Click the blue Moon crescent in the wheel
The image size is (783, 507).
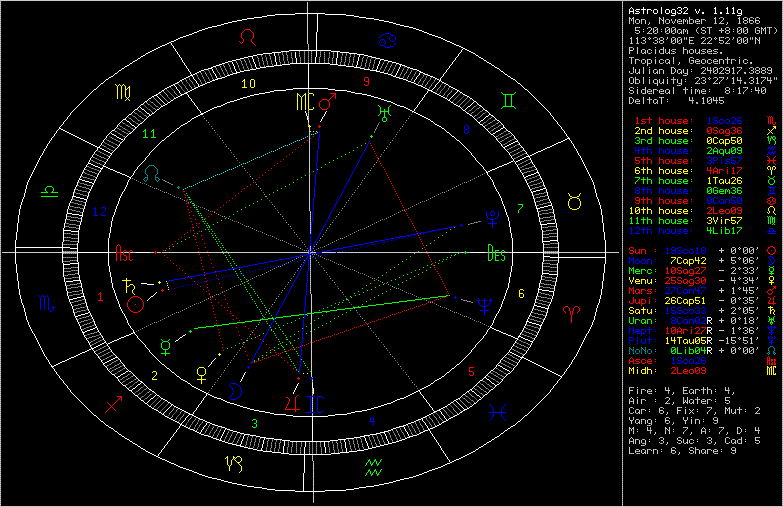pos(234,391)
